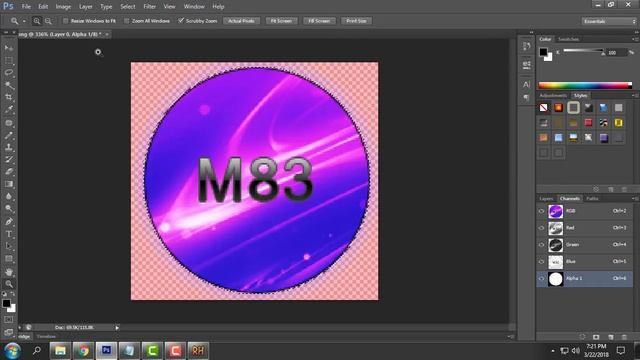The width and height of the screenshot is (640, 360).
Task: Enable Zoom All Windows checkbox
Action: (x=127, y=21)
